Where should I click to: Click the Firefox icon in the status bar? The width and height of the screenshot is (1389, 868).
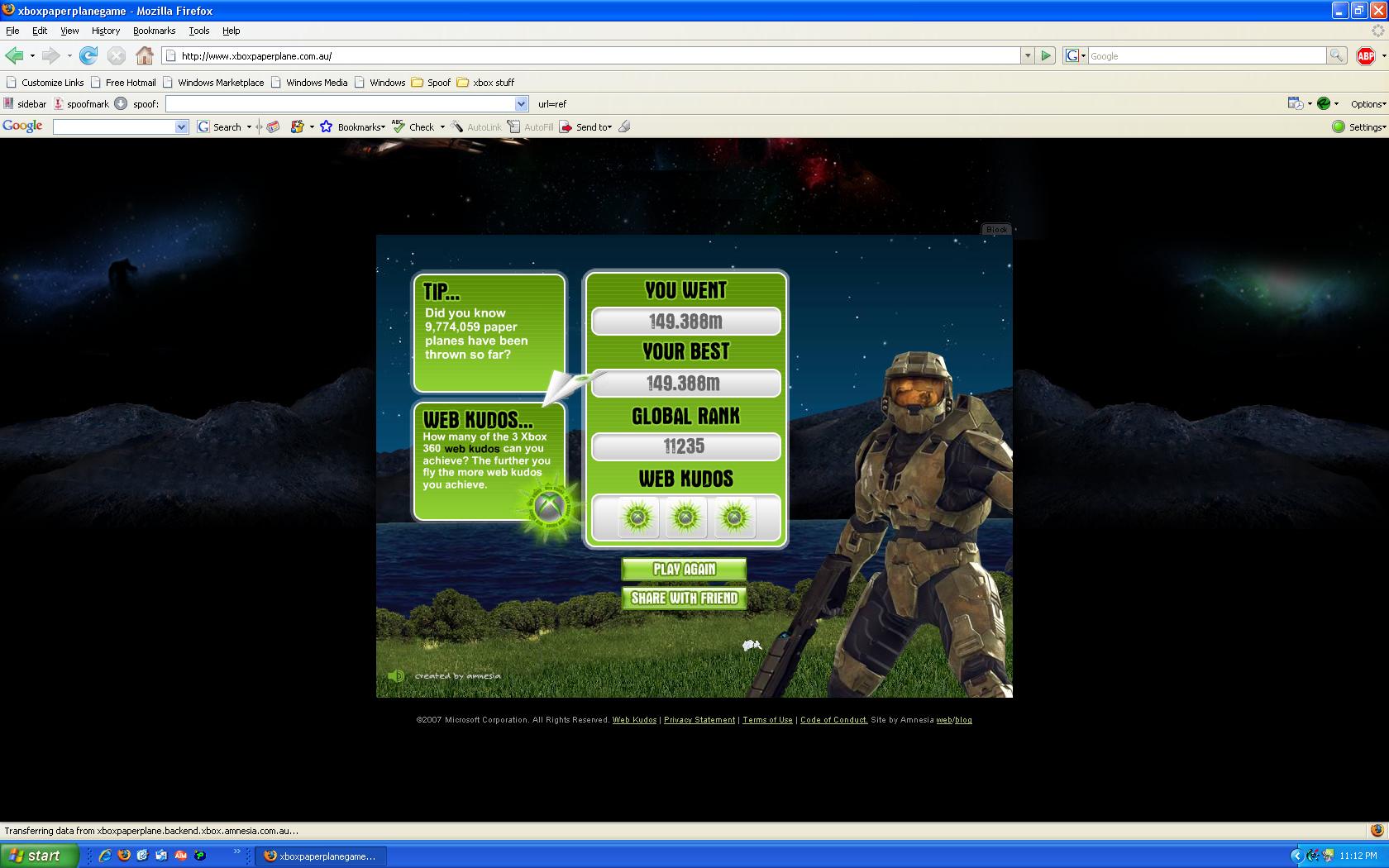point(1377,830)
